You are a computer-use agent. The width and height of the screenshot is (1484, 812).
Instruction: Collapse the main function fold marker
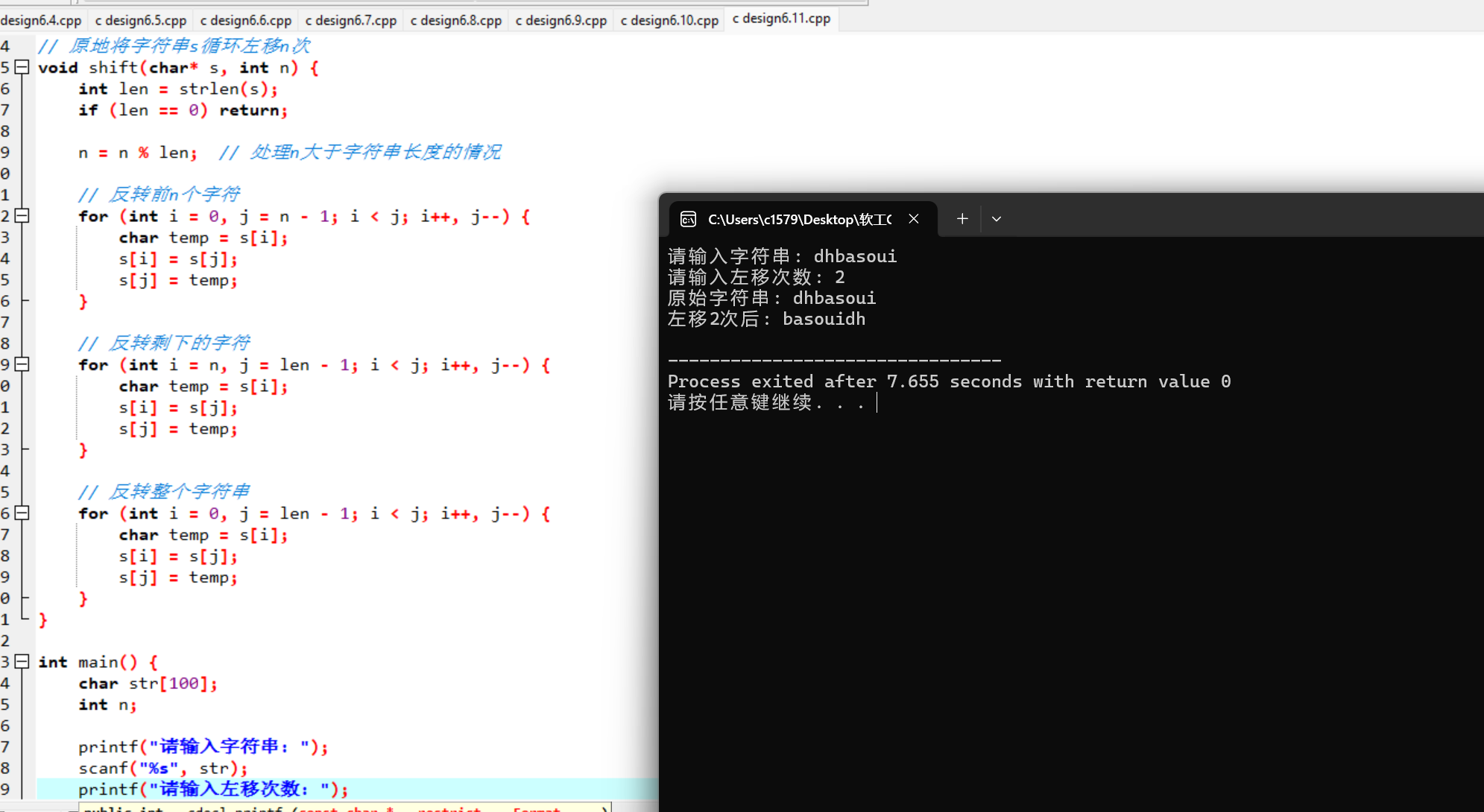click(22, 662)
